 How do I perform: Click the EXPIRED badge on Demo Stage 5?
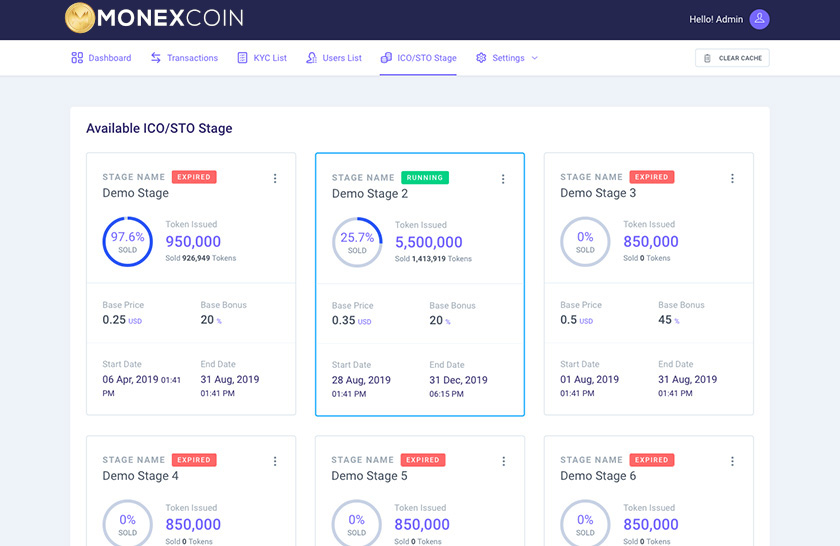[423, 460]
